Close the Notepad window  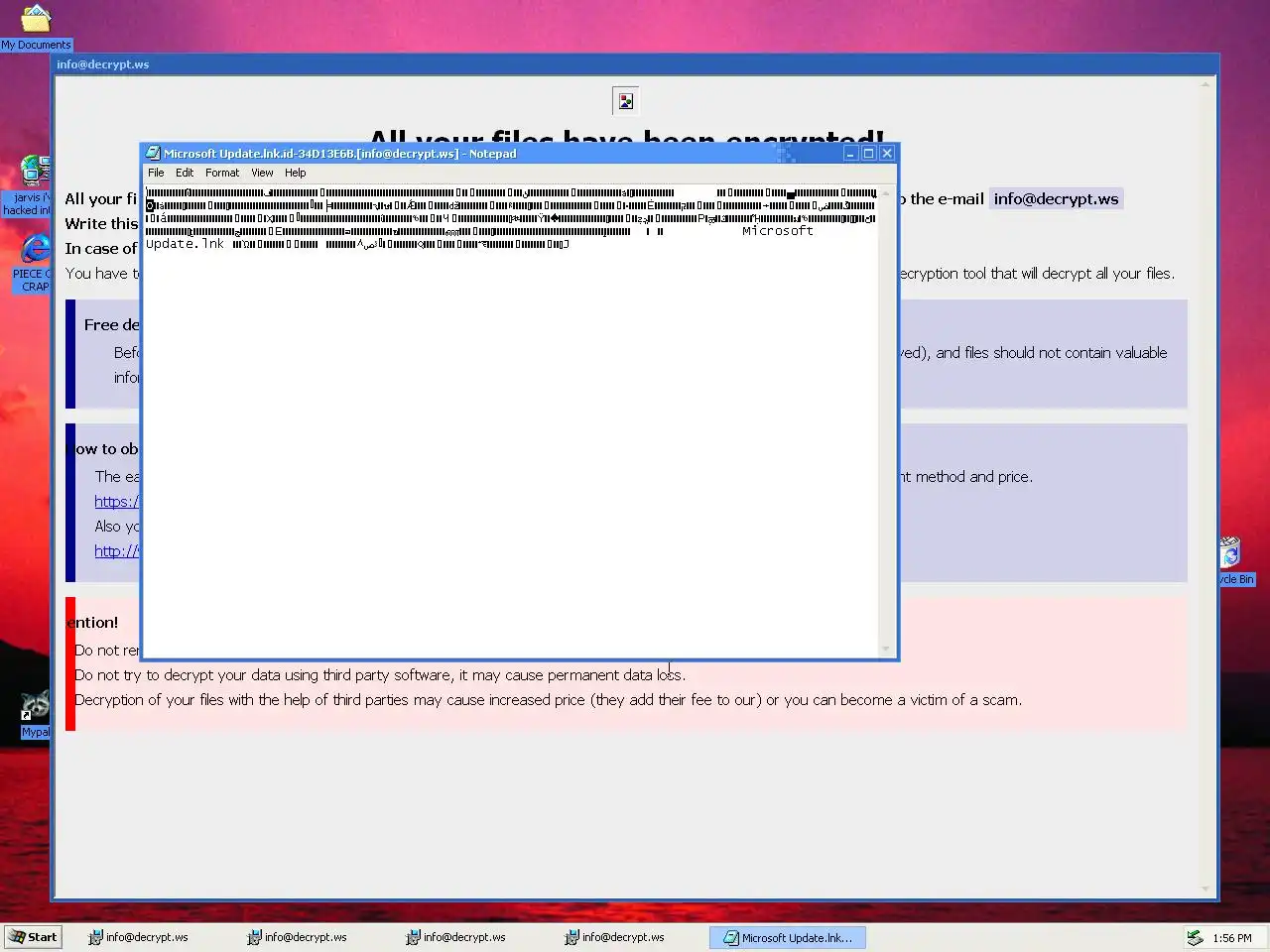click(887, 154)
